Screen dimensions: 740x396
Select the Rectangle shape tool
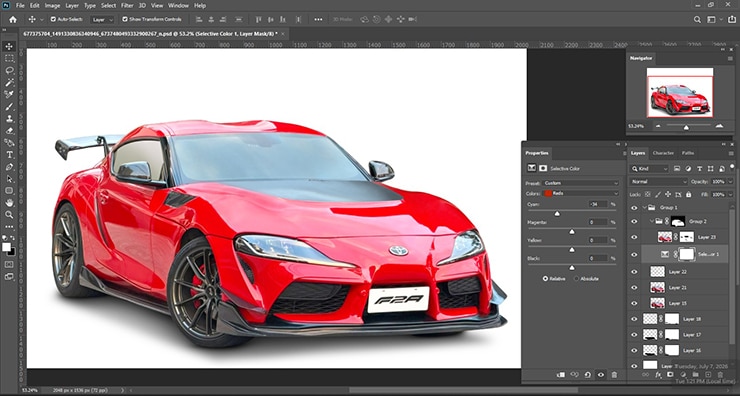(x=9, y=191)
